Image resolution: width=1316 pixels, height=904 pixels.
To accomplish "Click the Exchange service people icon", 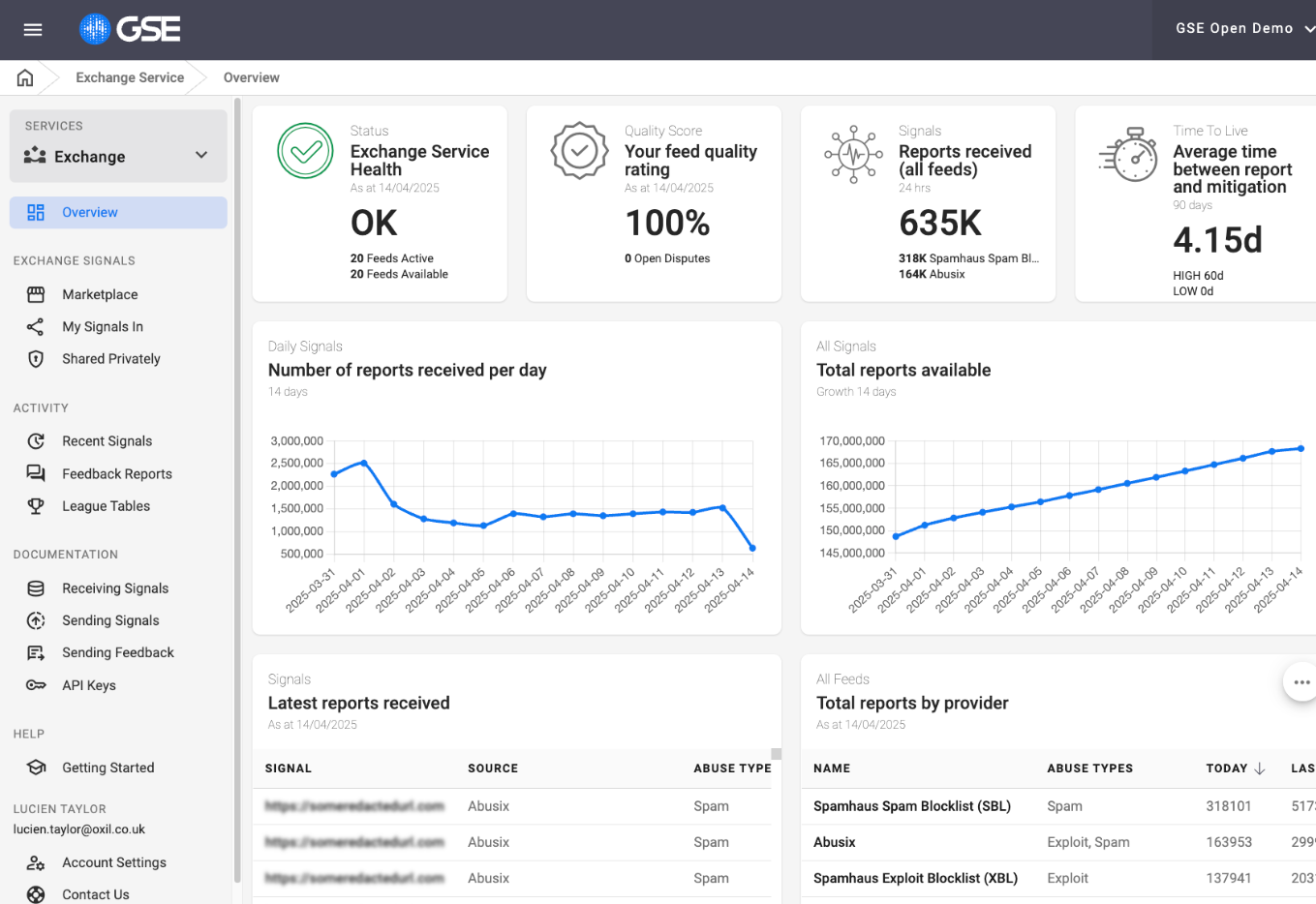I will pos(35,156).
